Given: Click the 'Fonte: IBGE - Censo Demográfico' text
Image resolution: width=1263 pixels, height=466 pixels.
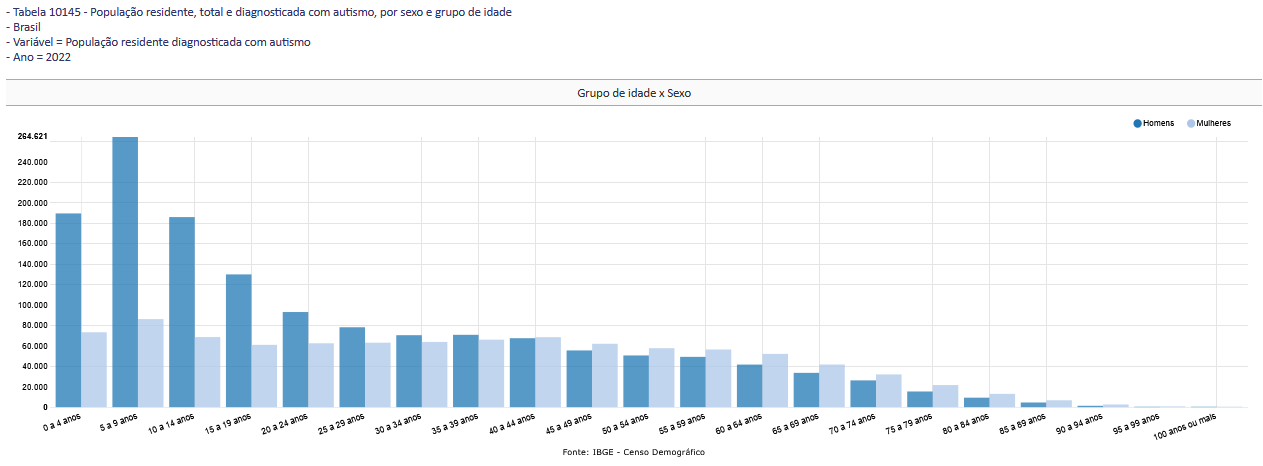Looking at the screenshot, I should (633, 453).
